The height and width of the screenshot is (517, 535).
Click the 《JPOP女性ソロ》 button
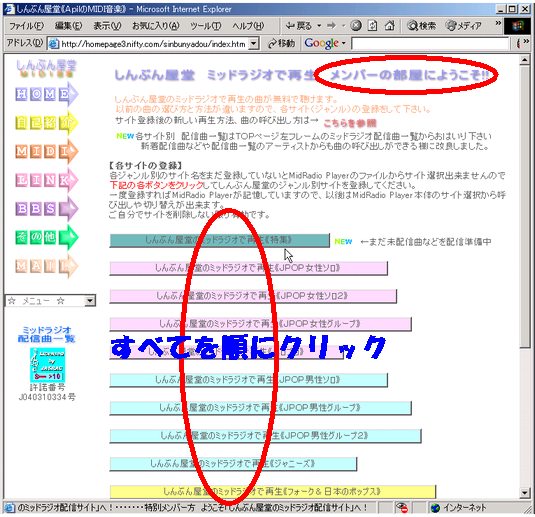pos(248,268)
